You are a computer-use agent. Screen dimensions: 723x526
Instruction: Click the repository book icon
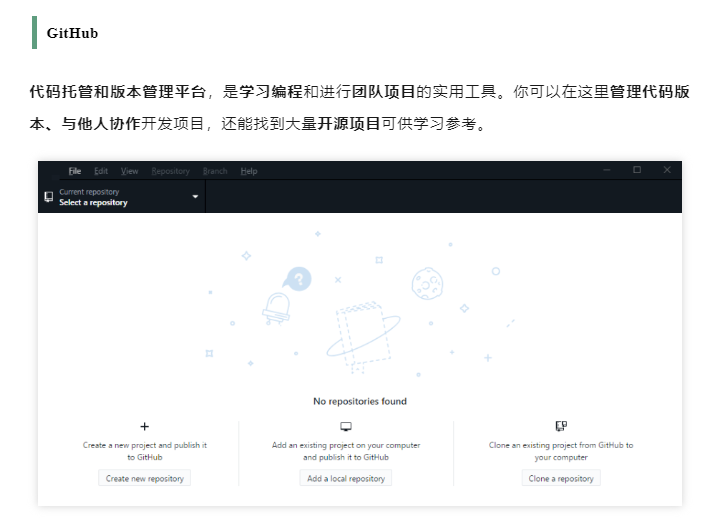48,197
